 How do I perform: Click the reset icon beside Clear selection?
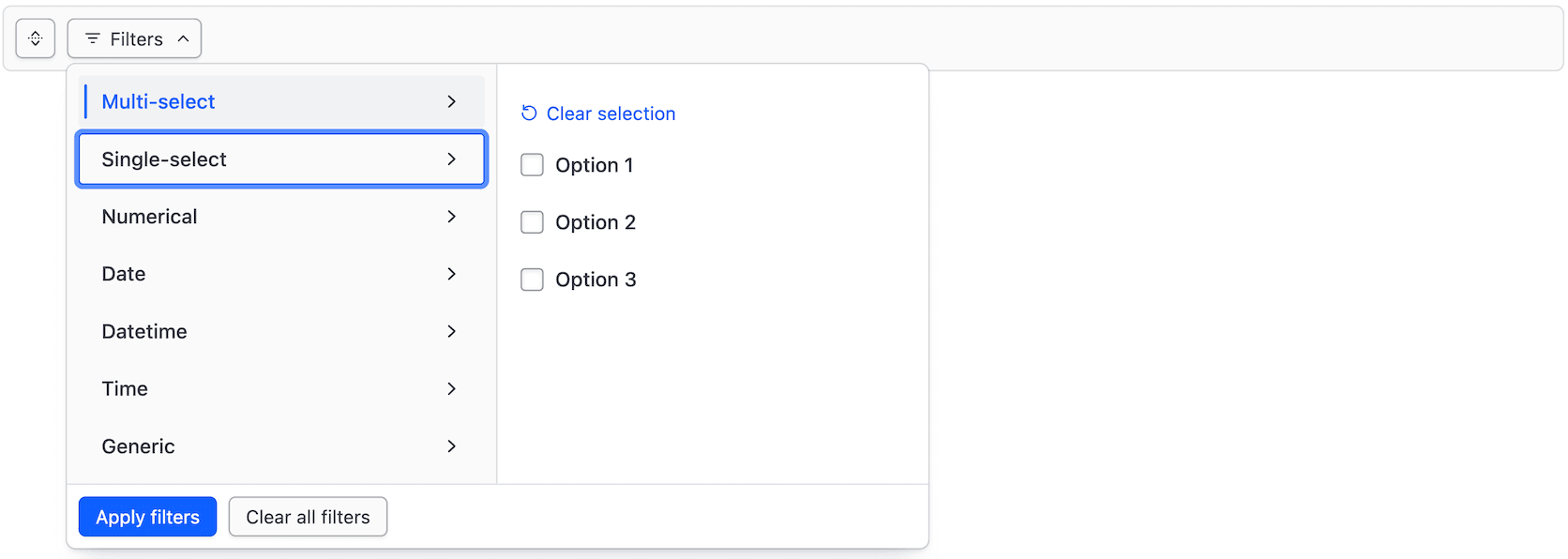pyautogui.click(x=529, y=112)
